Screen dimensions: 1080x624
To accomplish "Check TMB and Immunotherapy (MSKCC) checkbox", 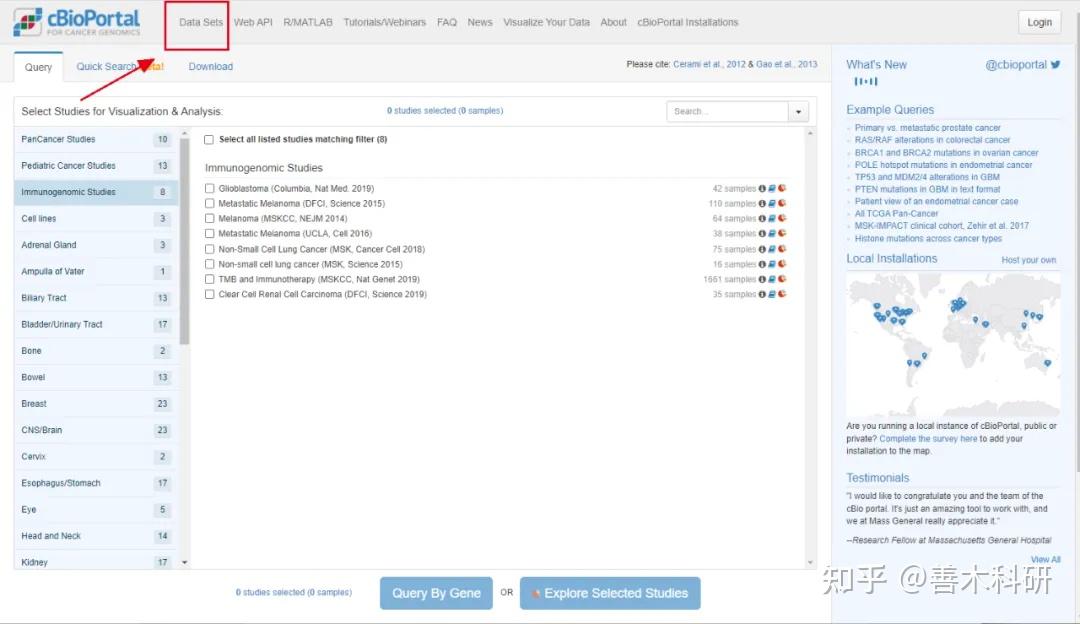I will [209, 280].
